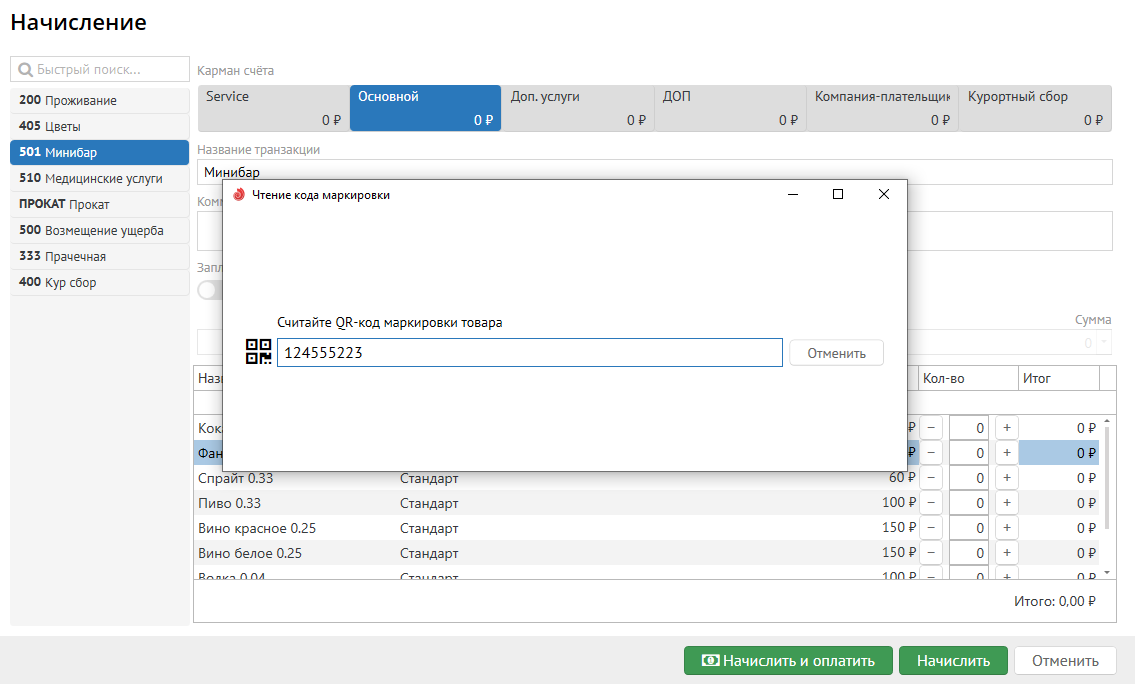This screenshot has height=684, width=1135.
Task: Decrease quantity for Спрайт 0.33
Action: coord(931,478)
